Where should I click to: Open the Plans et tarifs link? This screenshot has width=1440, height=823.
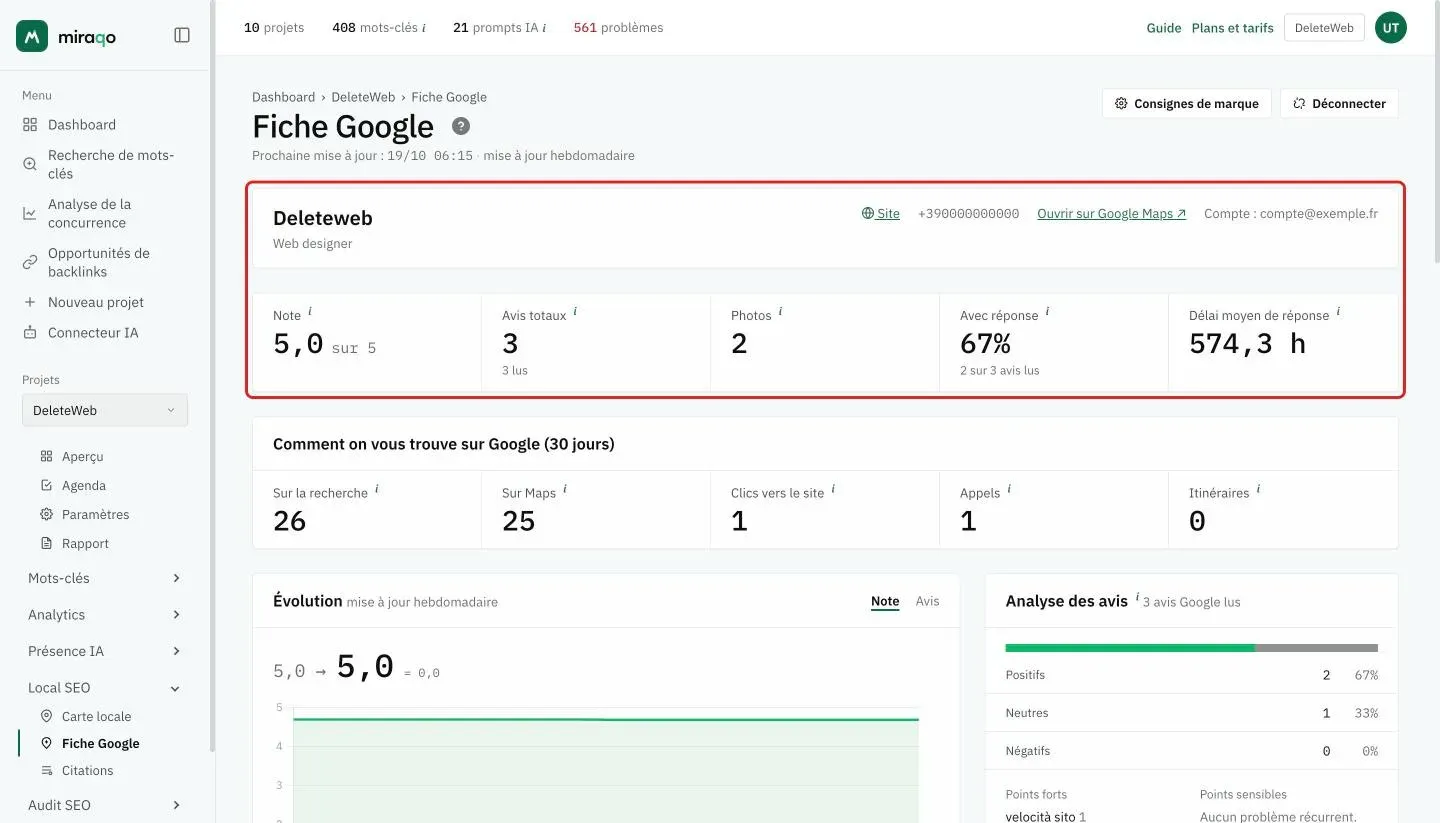click(x=1233, y=28)
